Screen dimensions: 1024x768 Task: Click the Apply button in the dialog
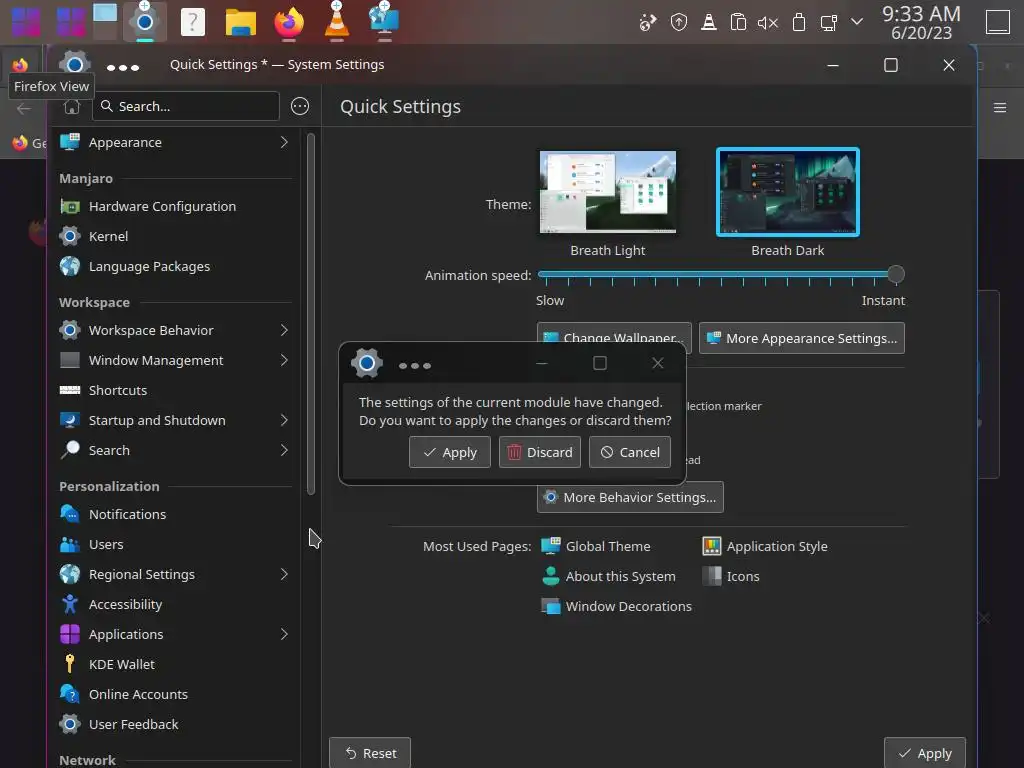(x=449, y=452)
